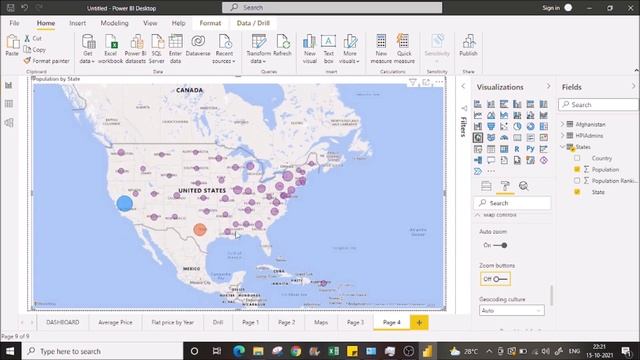
Task: Click Format painter in the ribbon
Action: click(47, 61)
